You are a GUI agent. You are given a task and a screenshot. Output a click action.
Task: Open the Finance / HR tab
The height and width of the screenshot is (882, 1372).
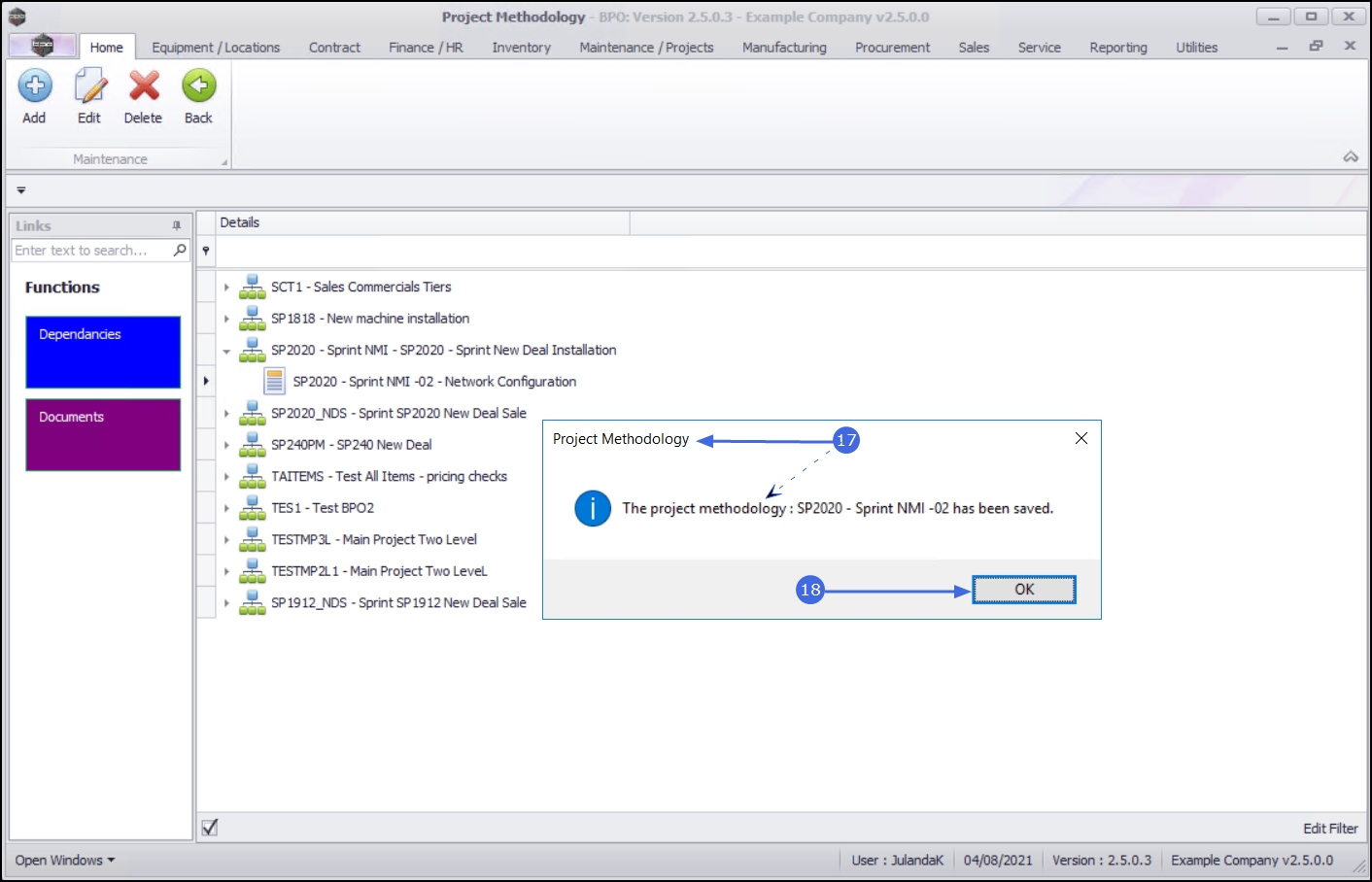coord(426,47)
